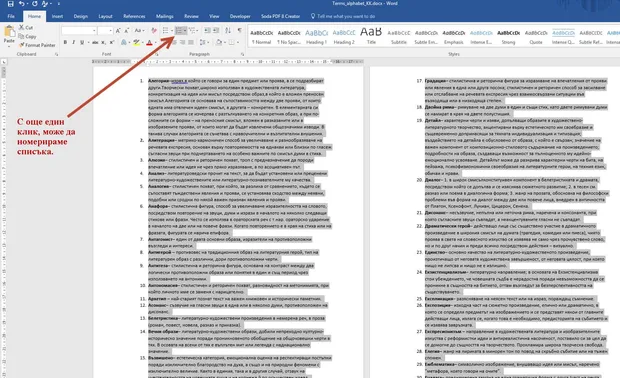Image resolution: width=620 pixels, height=378 pixels.
Task: Open the Change Case dropdown
Action: tap(139, 30)
